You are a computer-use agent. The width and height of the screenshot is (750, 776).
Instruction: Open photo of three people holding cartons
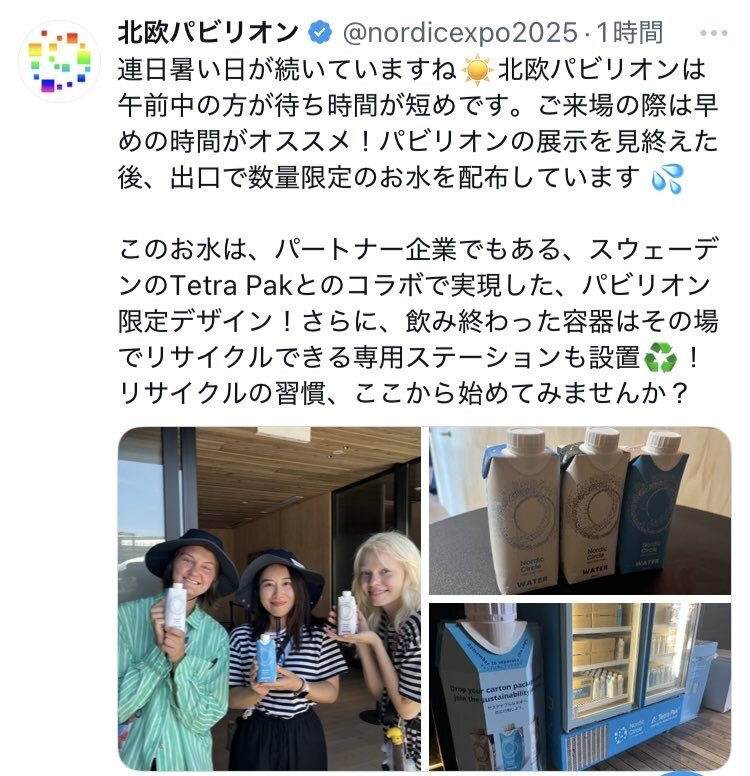[x=269, y=598]
